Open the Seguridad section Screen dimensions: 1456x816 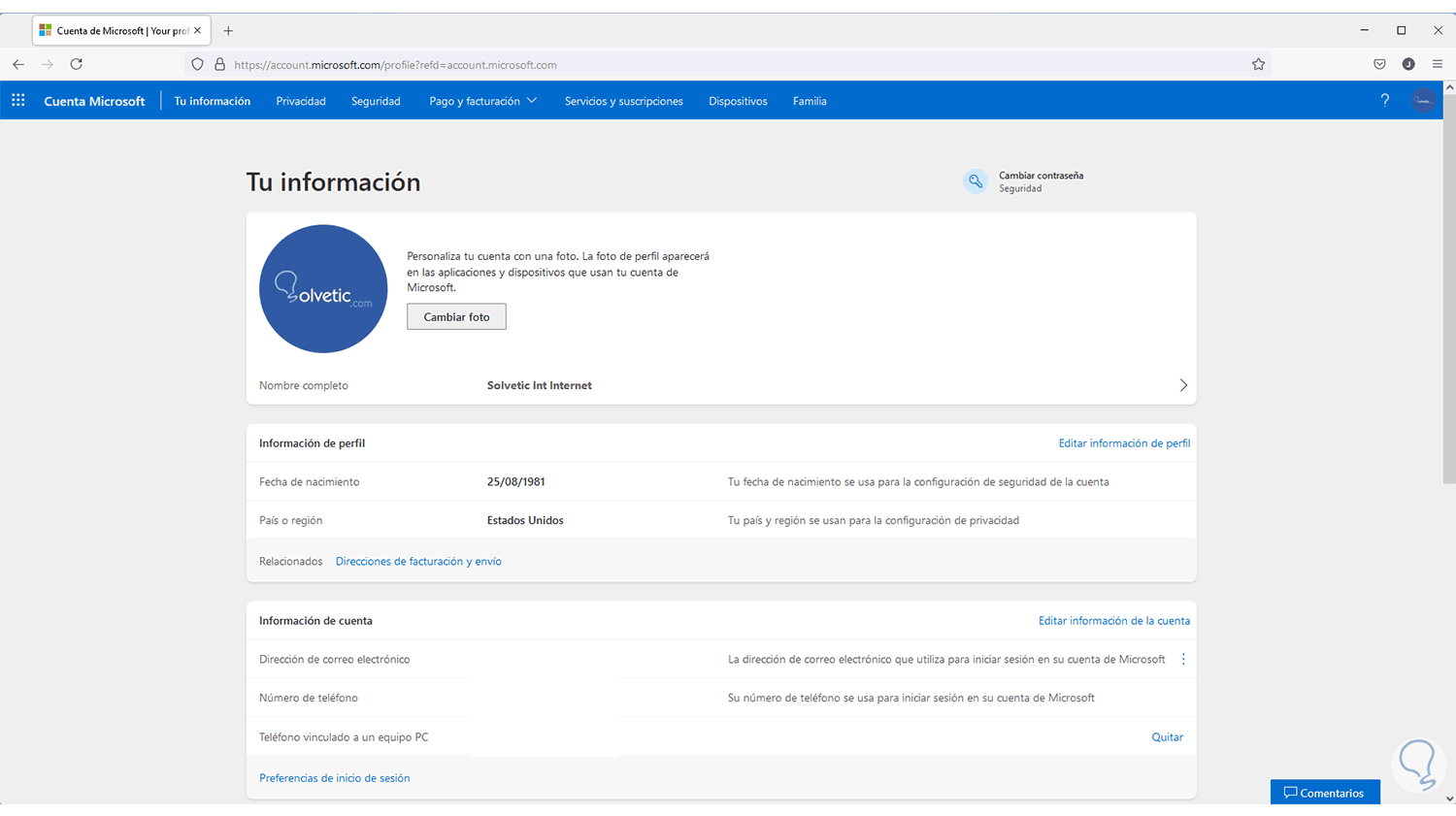pos(376,101)
